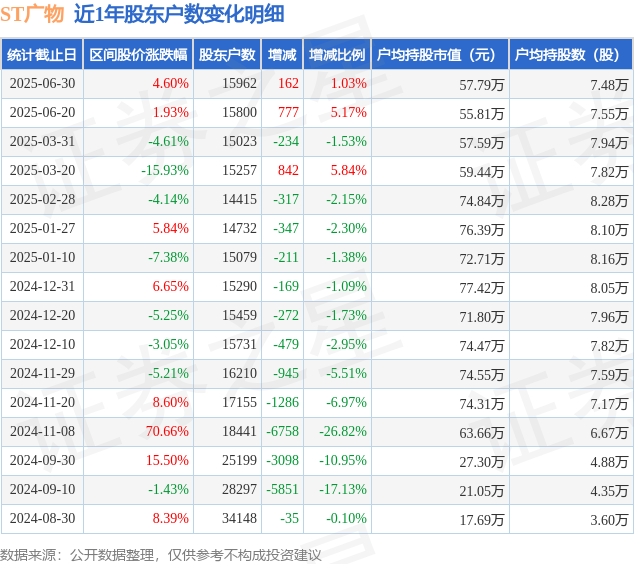Click the increase value 162
Screen dimensions: 634x564
288,83
